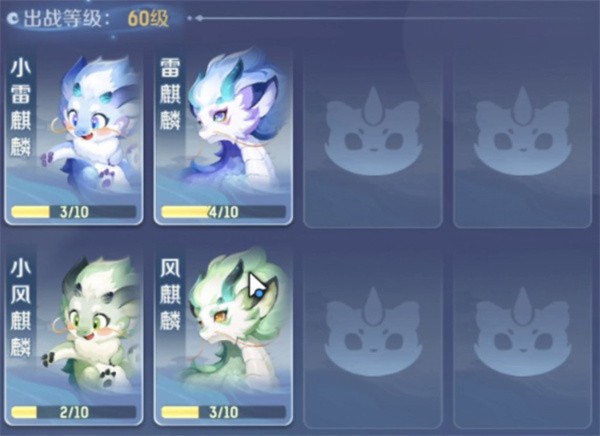Click the first empty slot icon in bottom row
600x436 pixels.
(373, 332)
